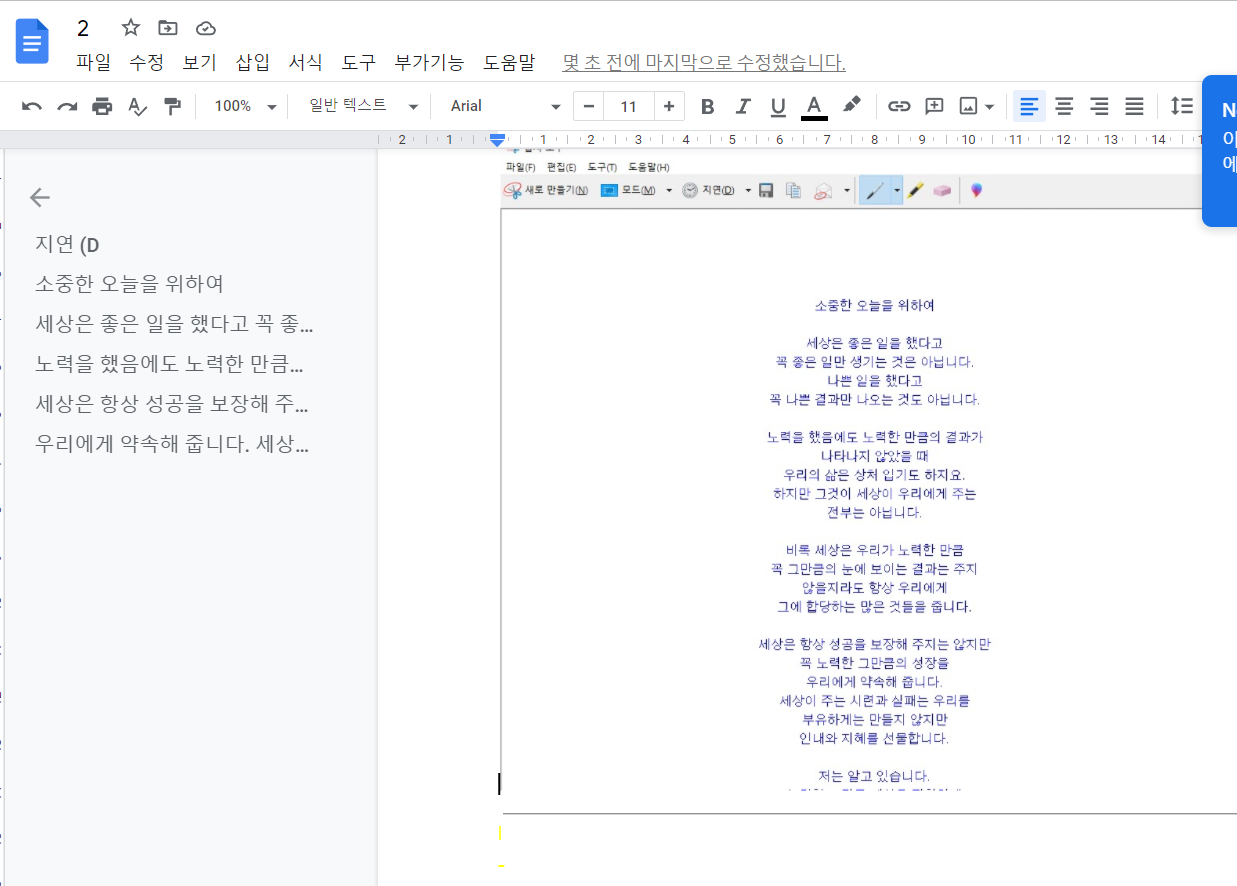Jump to outline heading 세상은 좋은 일을 했다고
This screenshot has width=1237, height=886.
point(174,324)
